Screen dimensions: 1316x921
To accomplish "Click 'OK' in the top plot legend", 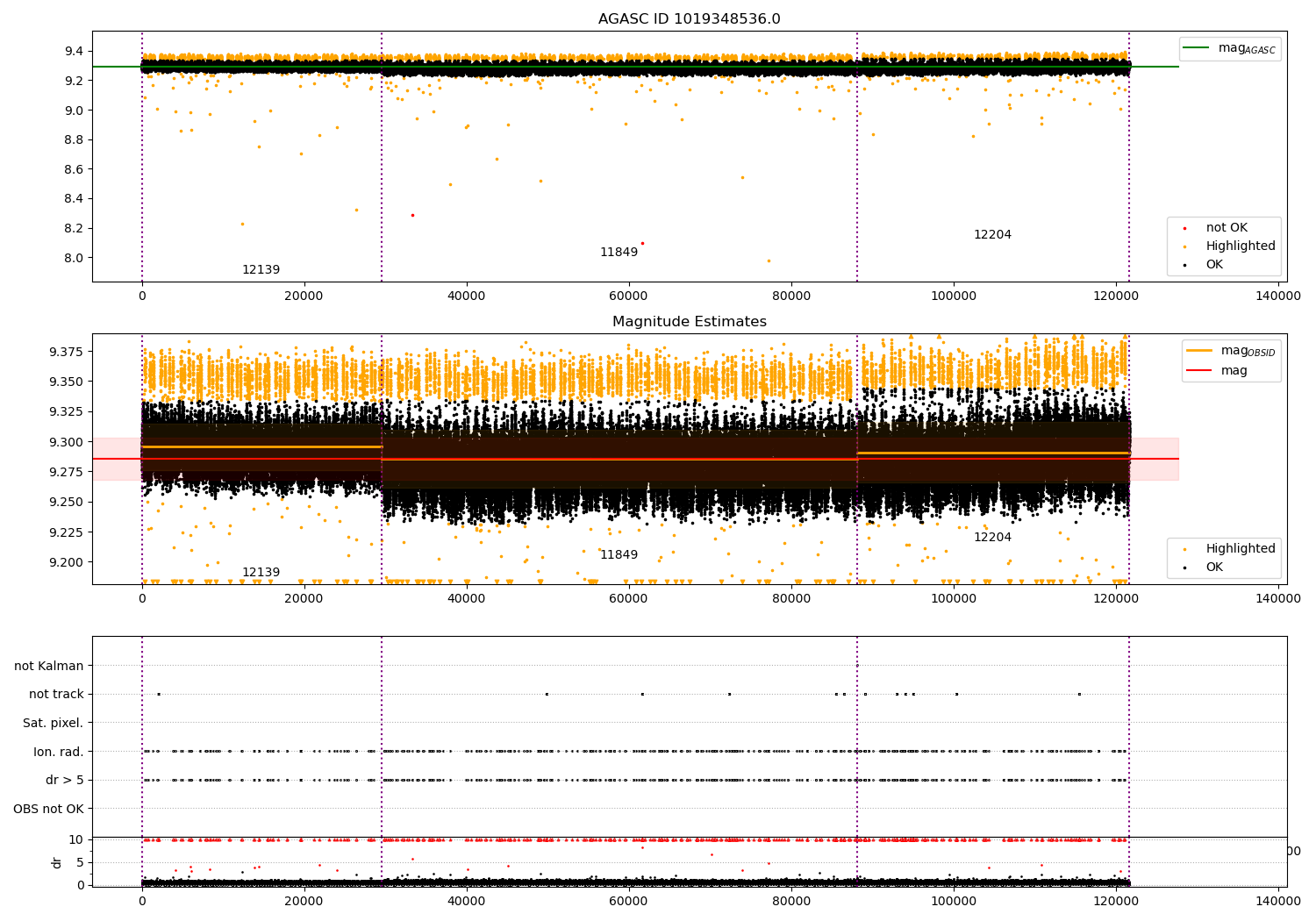I will [x=1214, y=265].
